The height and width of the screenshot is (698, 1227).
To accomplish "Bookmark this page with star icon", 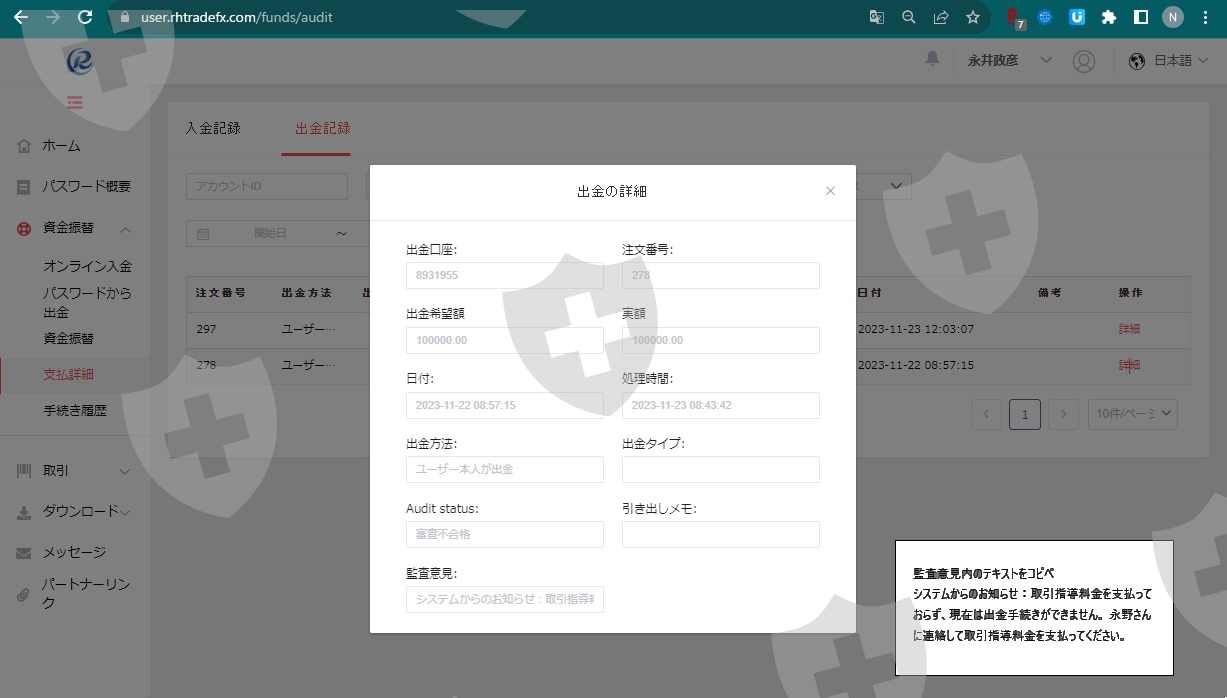I will pos(972,17).
